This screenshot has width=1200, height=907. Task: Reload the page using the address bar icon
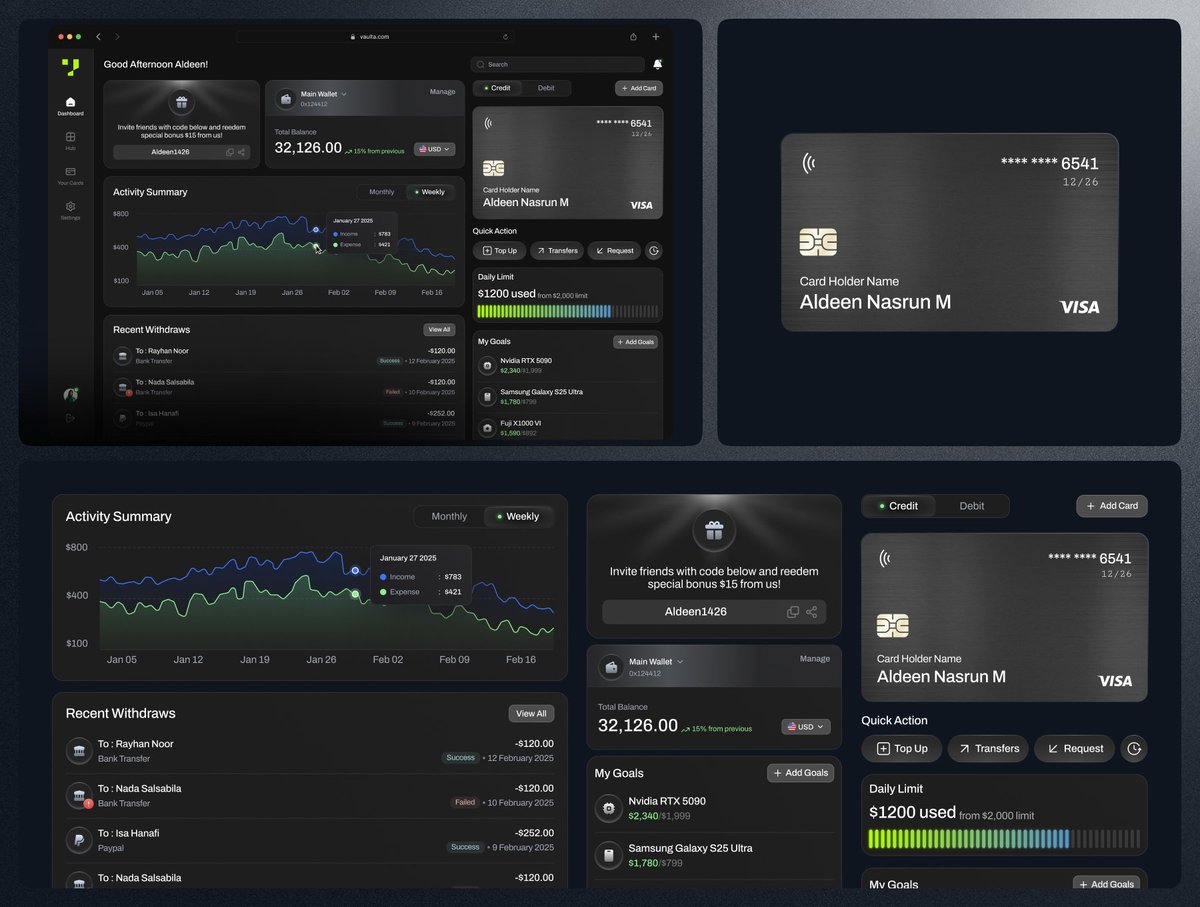(505, 37)
